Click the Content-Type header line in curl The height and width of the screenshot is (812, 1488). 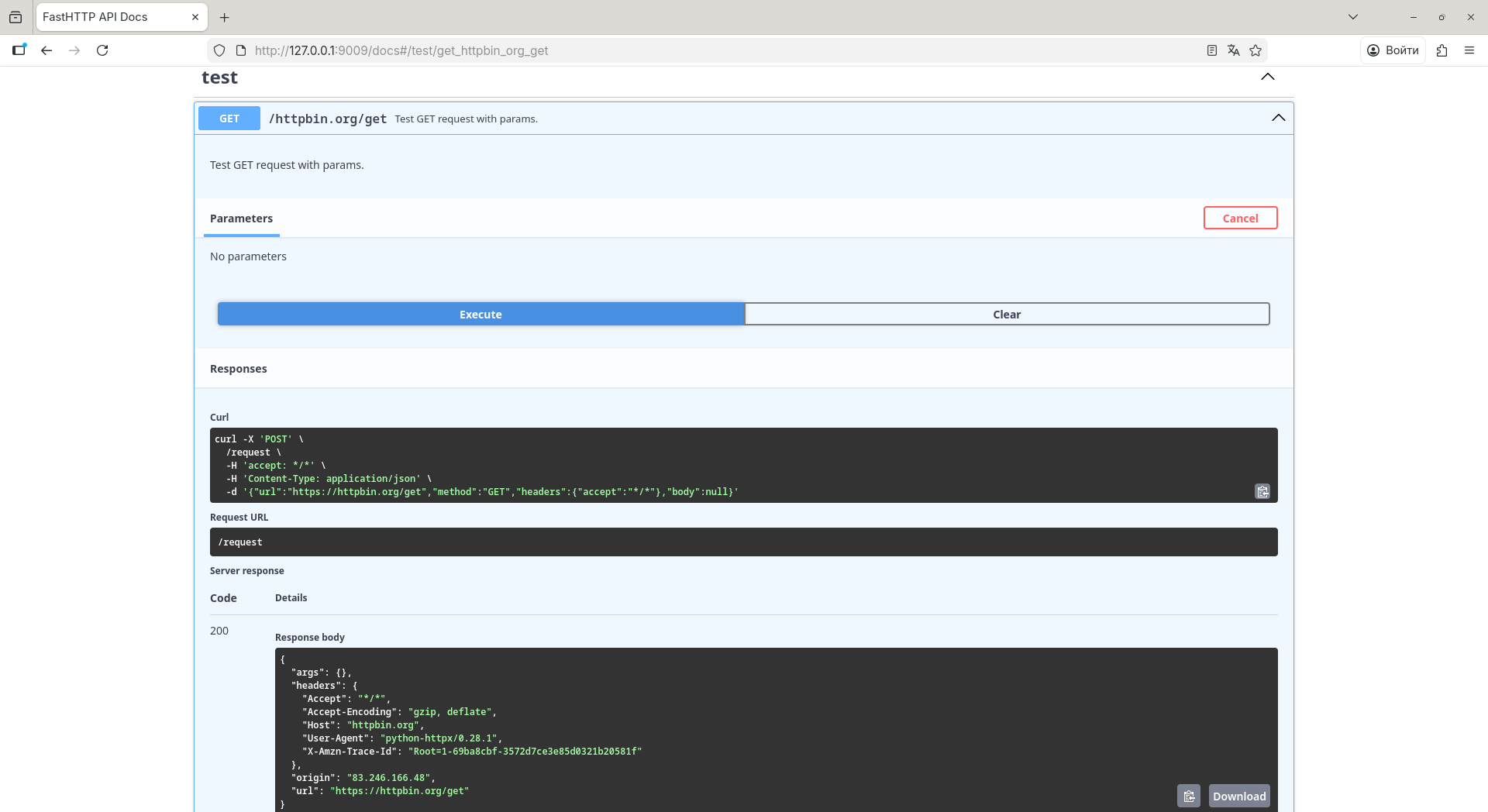329,478
